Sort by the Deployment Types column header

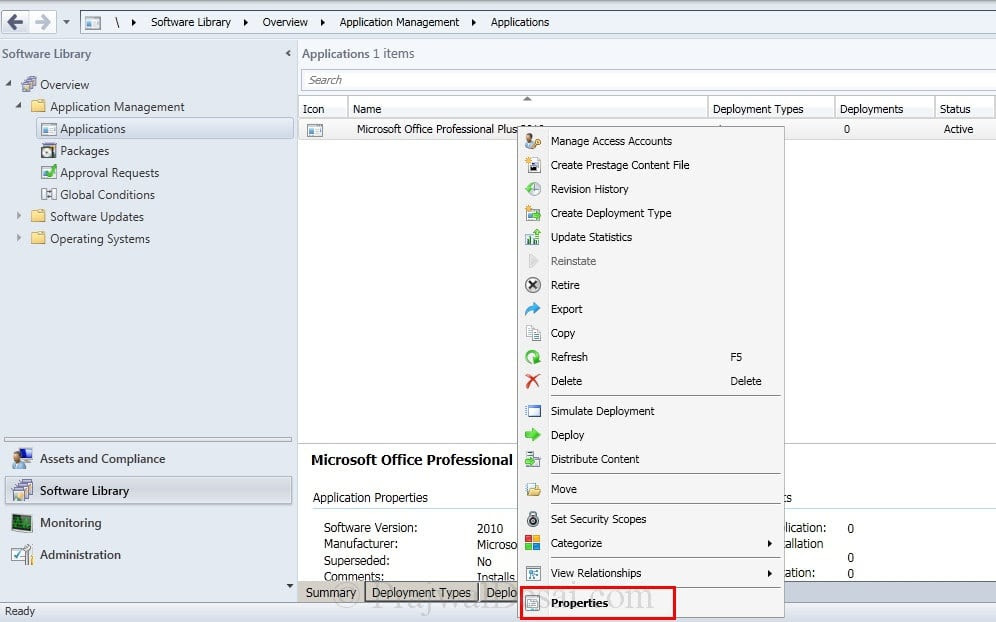771,109
